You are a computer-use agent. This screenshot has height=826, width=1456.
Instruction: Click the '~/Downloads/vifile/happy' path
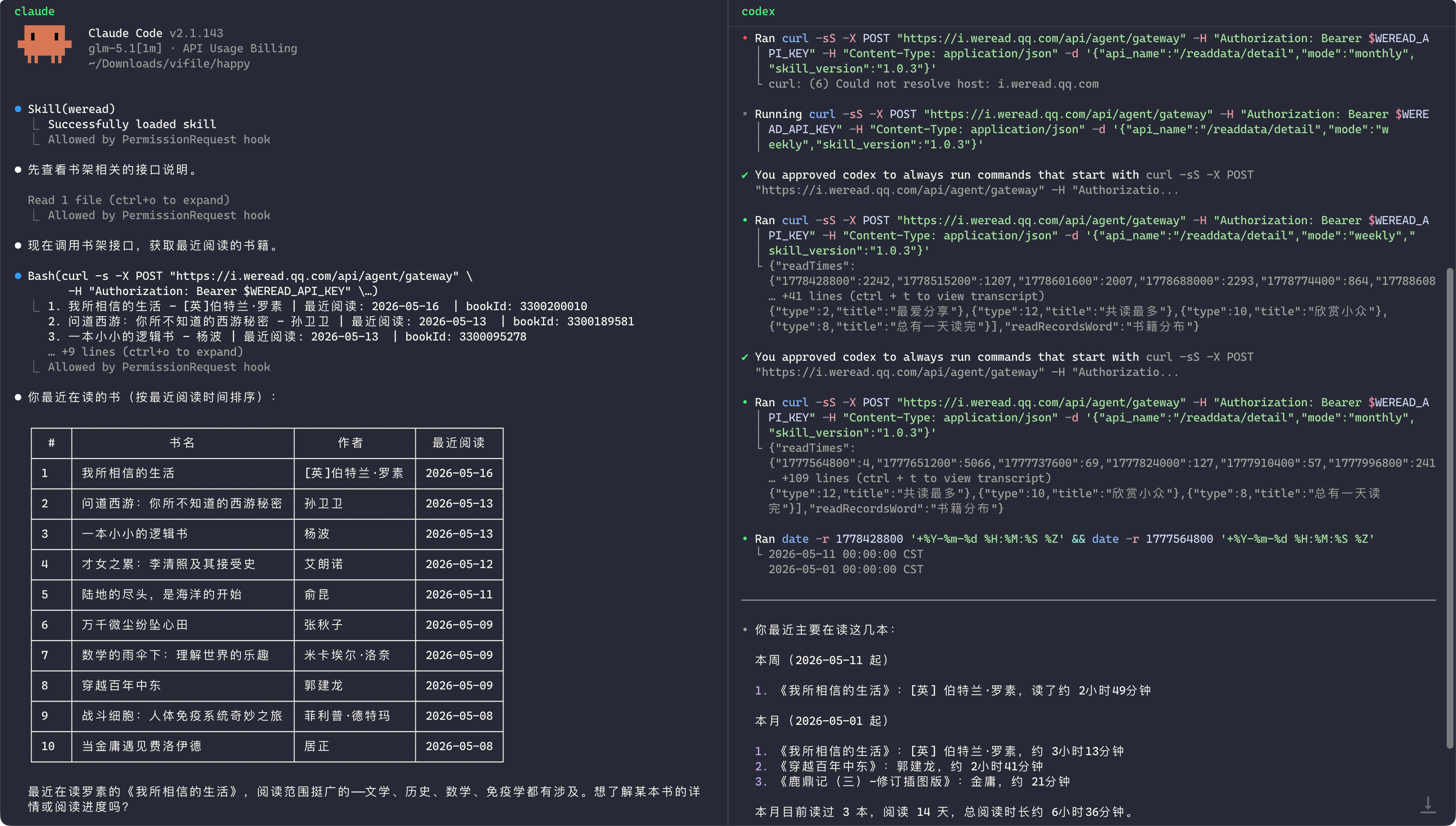[x=169, y=64]
